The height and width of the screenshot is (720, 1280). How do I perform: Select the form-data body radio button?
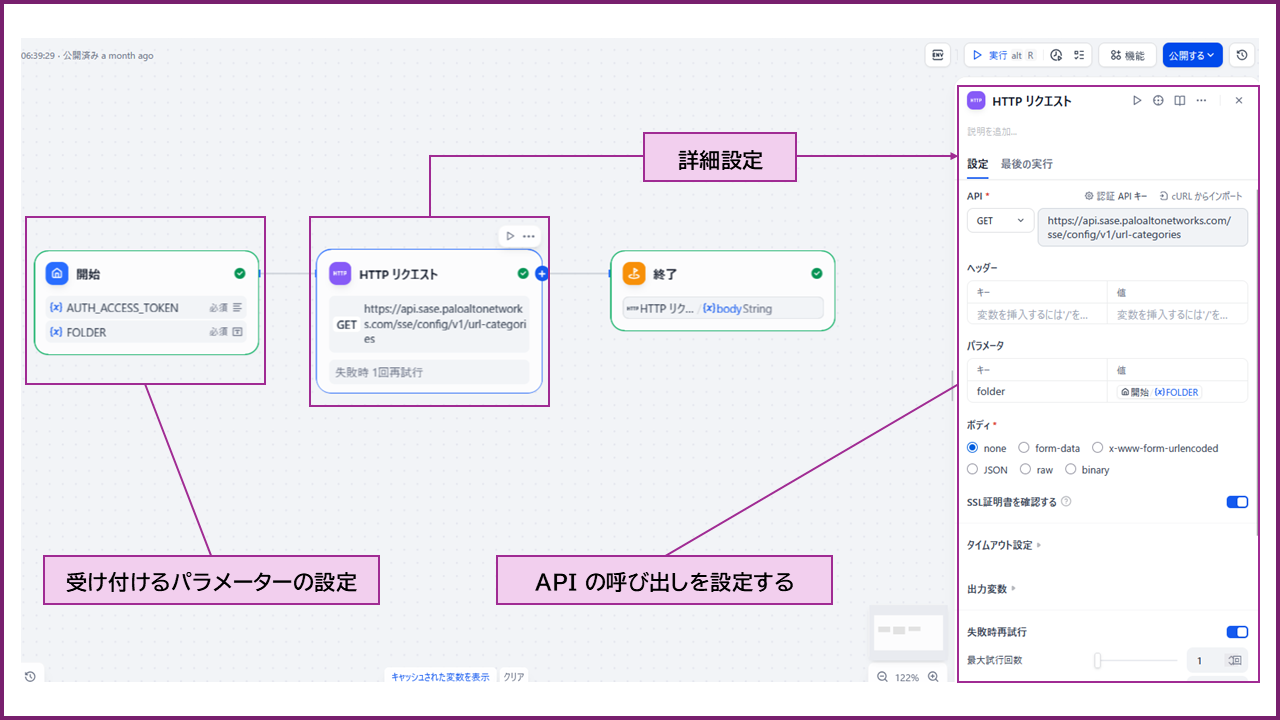(x=1024, y=448)
